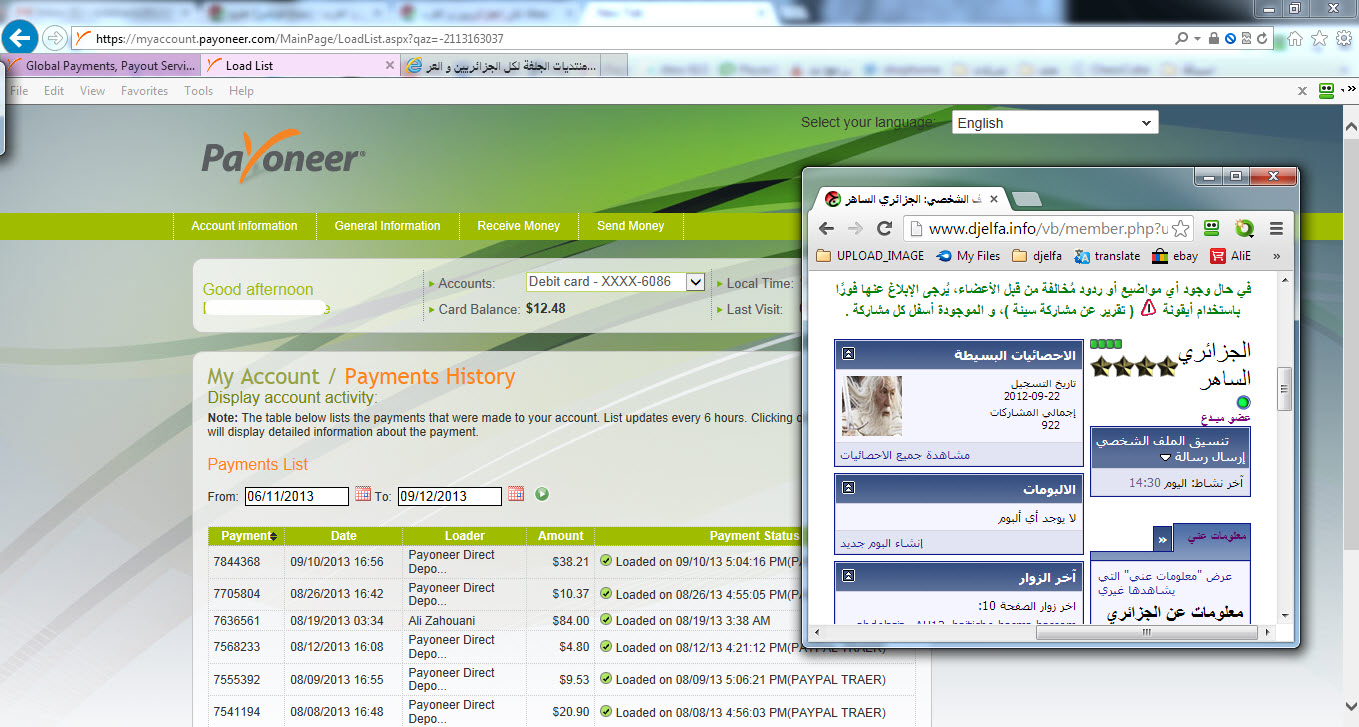Open IE Edit menu
The image size is (1359, 727).
pos(54,90)
